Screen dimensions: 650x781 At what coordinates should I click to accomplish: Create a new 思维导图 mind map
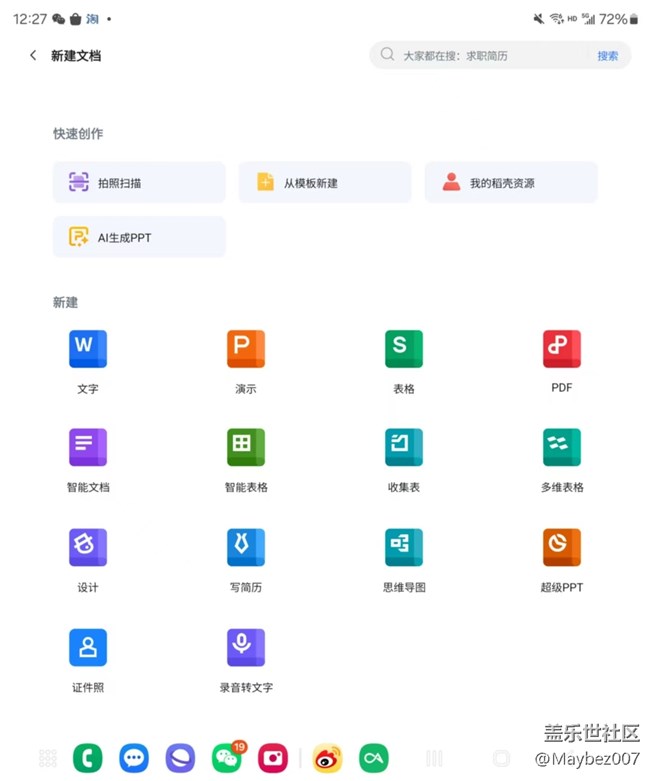[403, 561]
